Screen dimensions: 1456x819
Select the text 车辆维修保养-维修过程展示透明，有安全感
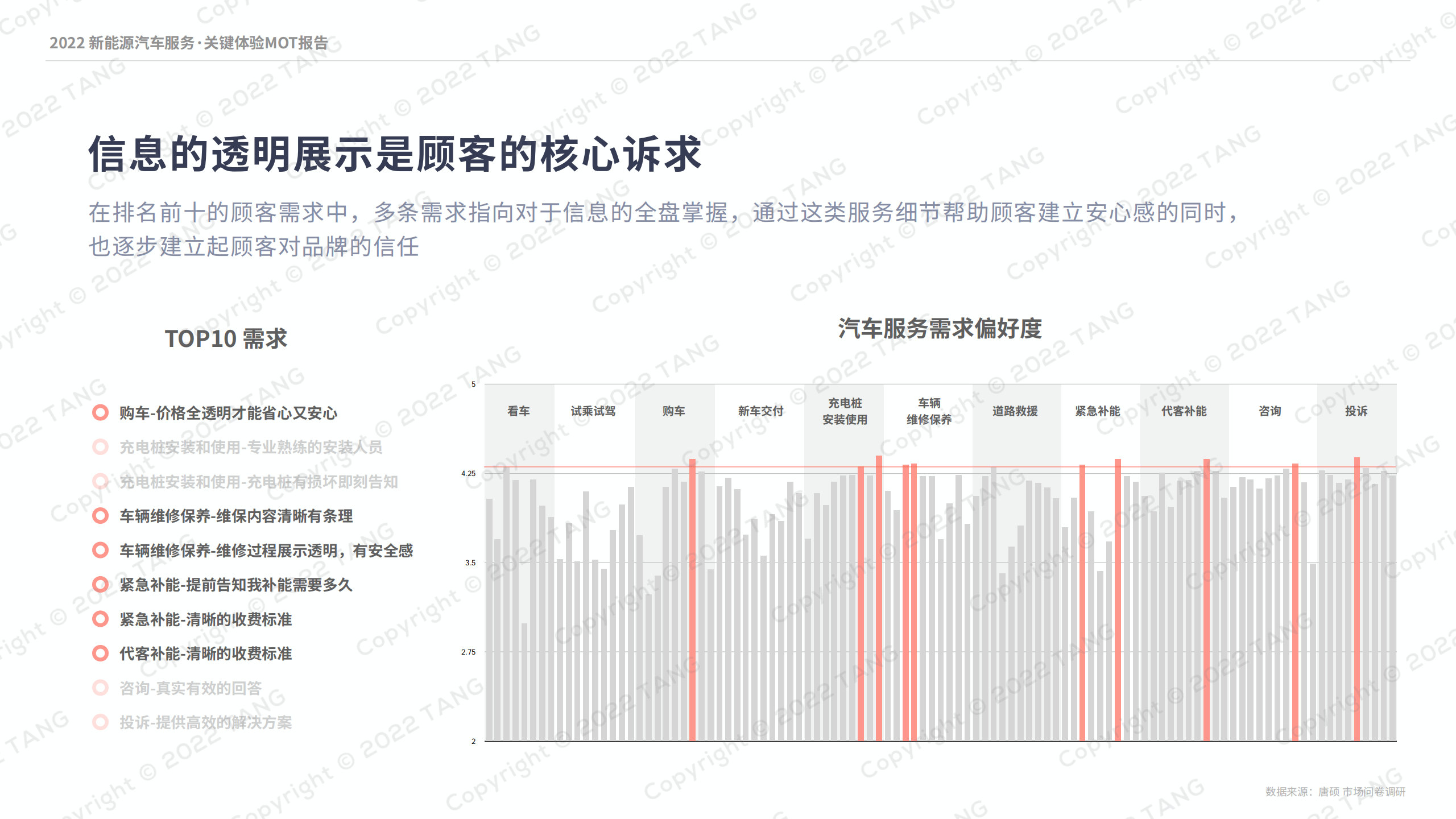click(x=266, y=551)
